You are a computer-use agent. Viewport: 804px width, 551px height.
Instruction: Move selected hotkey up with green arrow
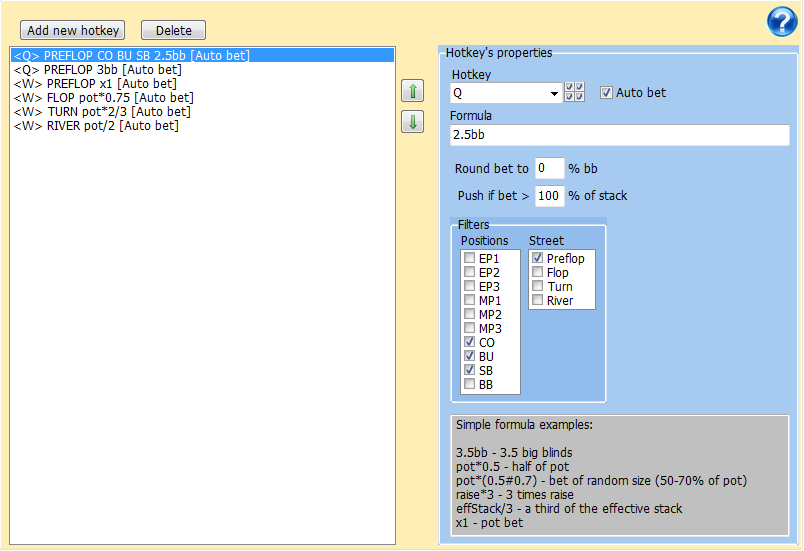[x=411, y=92]
